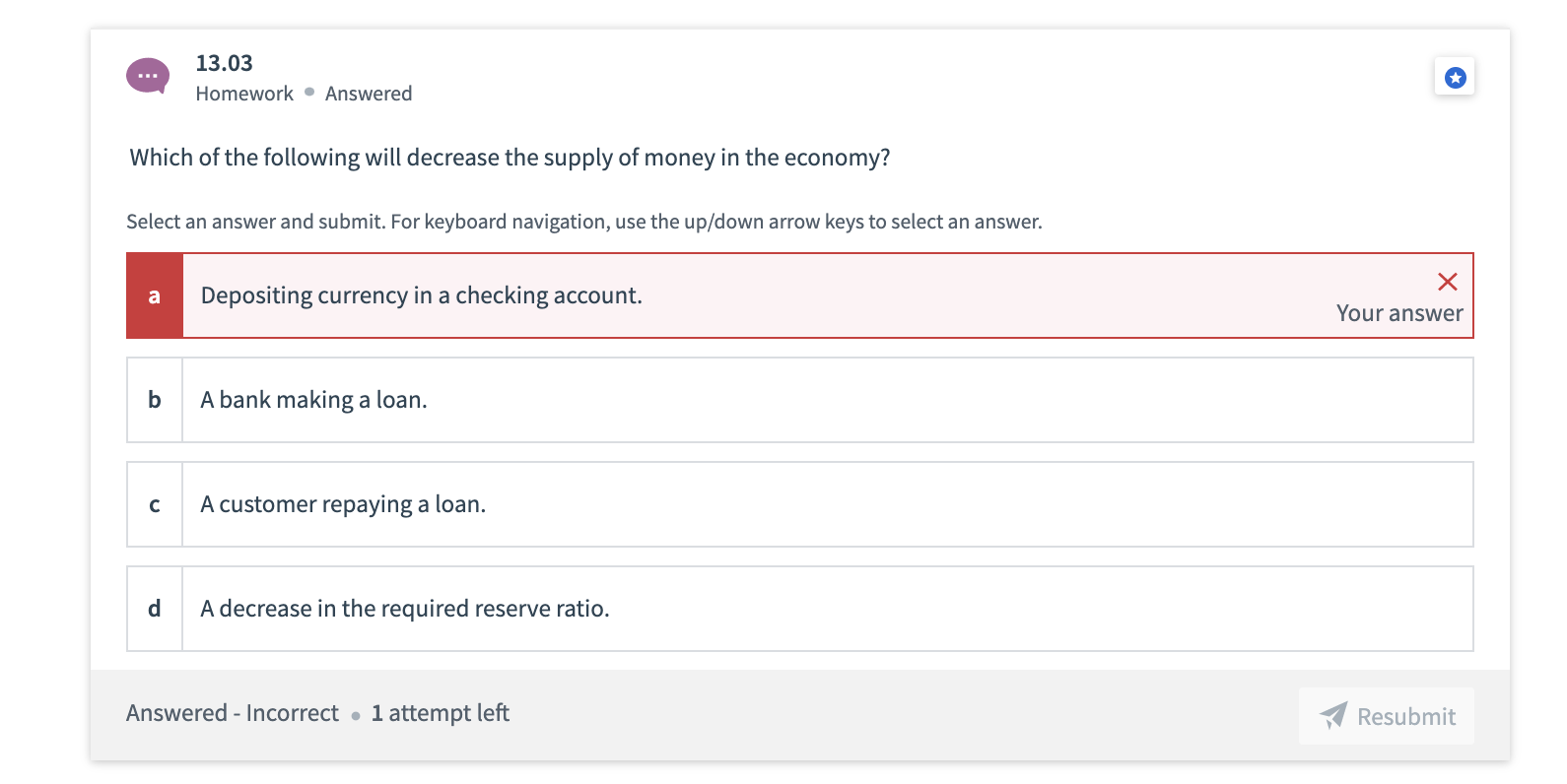Image resolution: width=1567 pixels, height=784 pixels.
Task: Deselect answer a, 'Depositing currency in a checking account'
Action: [690, 295]
